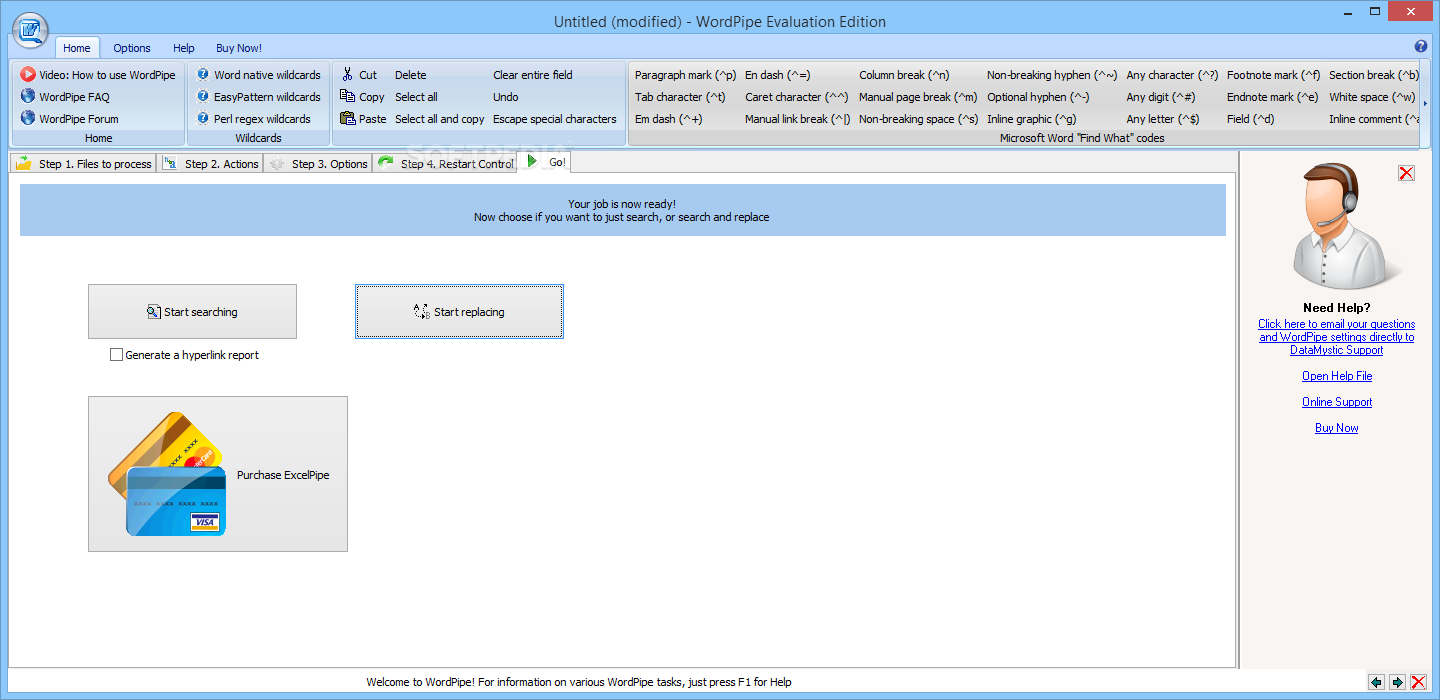
Task: Click Select all and copy
Action: (x=439, y=119)
